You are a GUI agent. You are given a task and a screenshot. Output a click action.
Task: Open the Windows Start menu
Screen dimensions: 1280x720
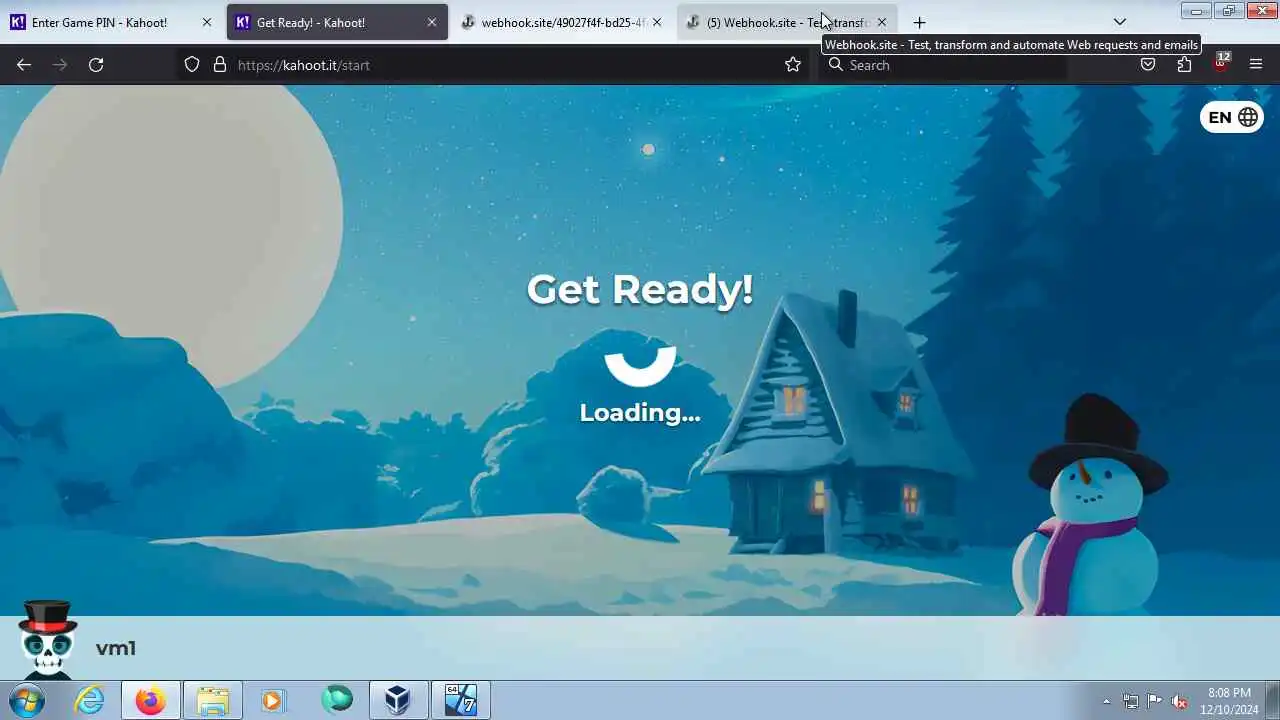(27, 700)
